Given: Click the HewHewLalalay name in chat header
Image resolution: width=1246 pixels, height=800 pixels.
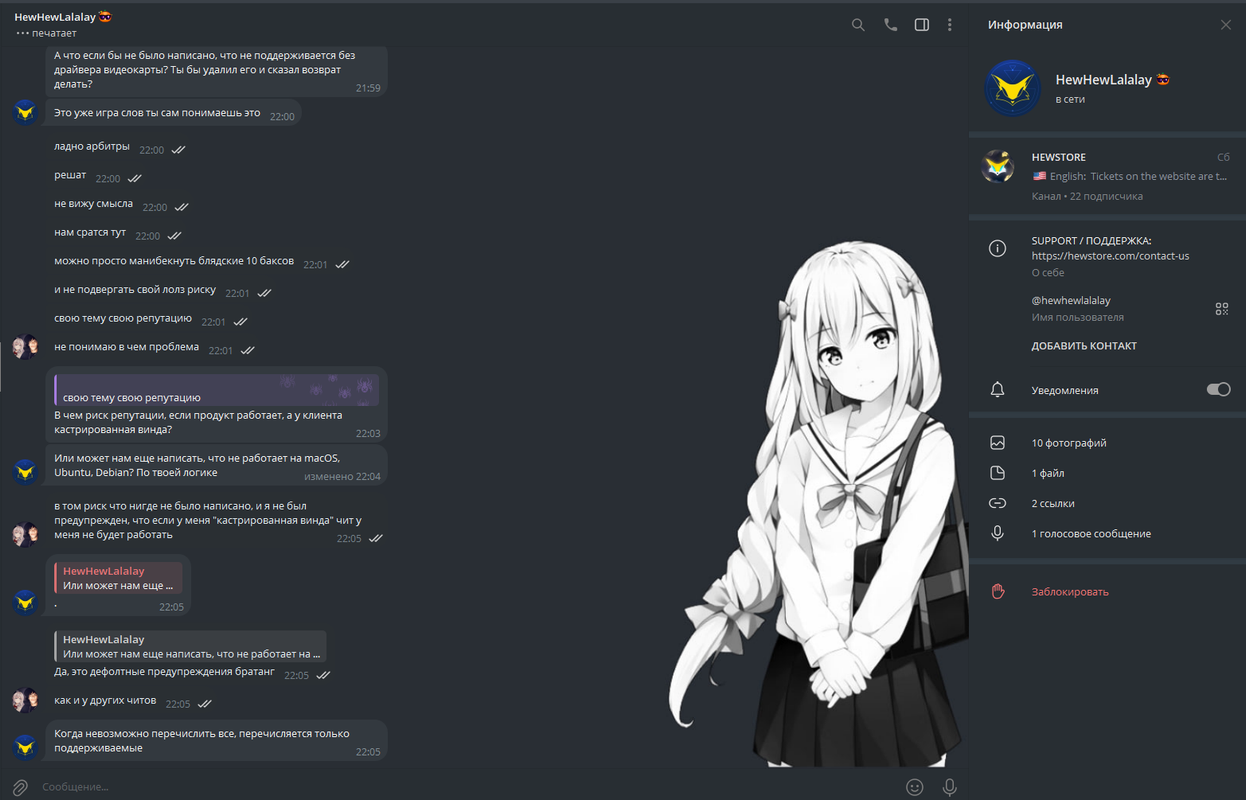Looking at the screenshot, I should (56, 17).
